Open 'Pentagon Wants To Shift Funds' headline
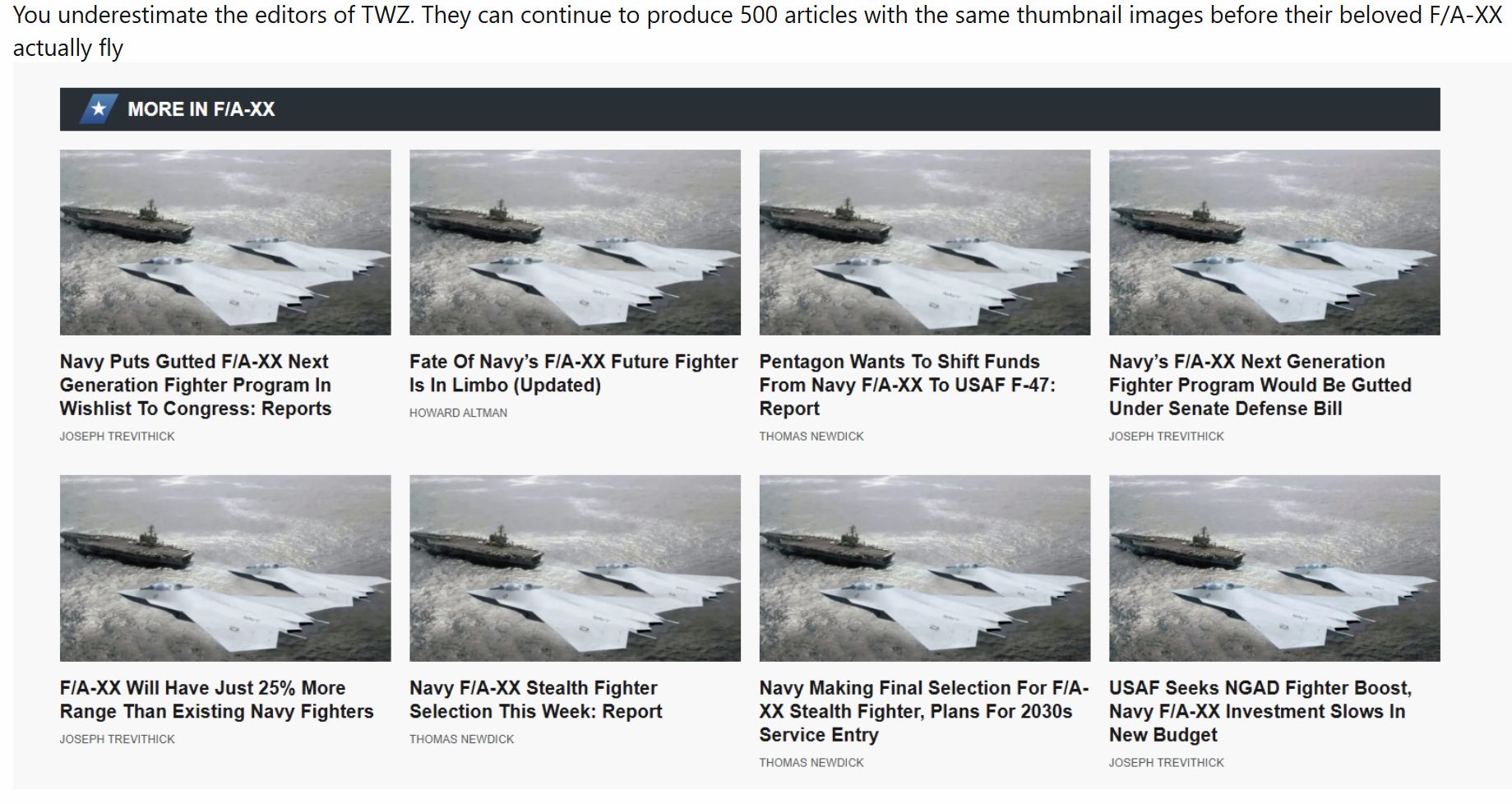Screen dimensions: 1512x804 click(x=908, y=386)
